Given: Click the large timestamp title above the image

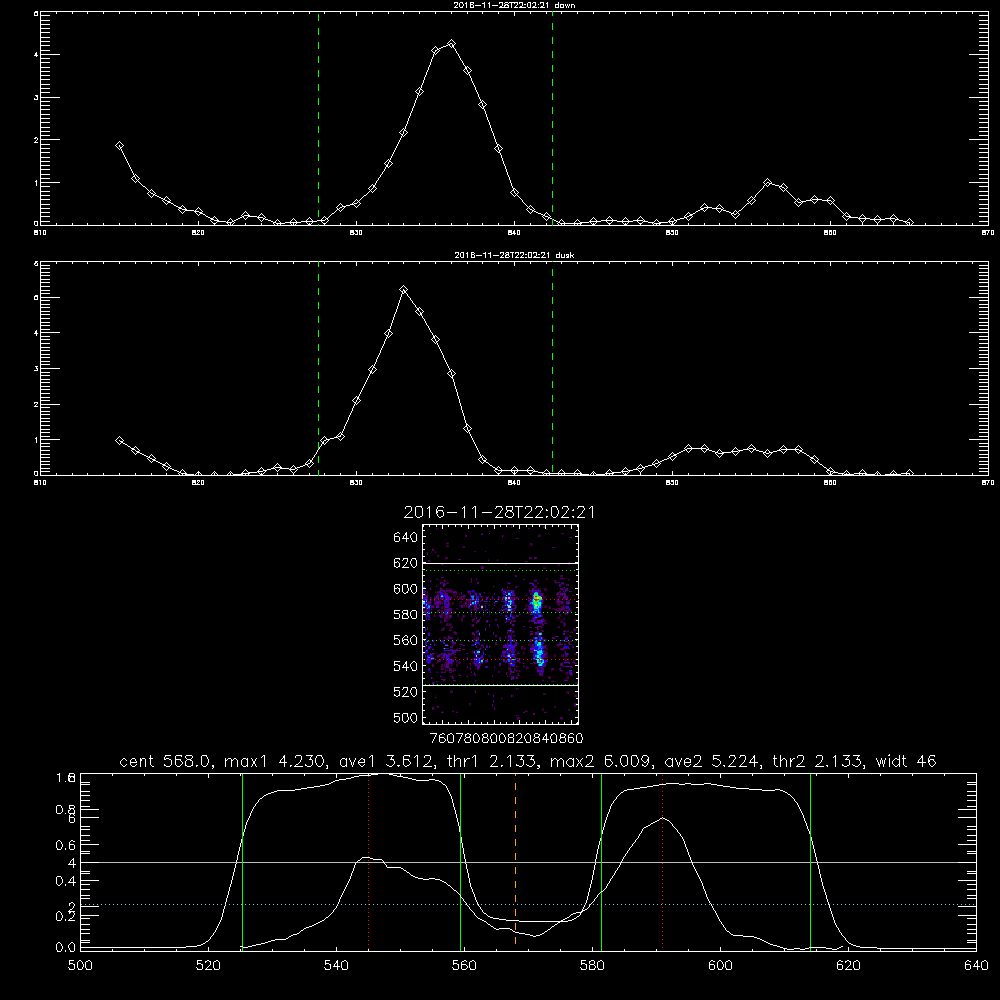Looking at the screenshot, I should pos(499,512).
